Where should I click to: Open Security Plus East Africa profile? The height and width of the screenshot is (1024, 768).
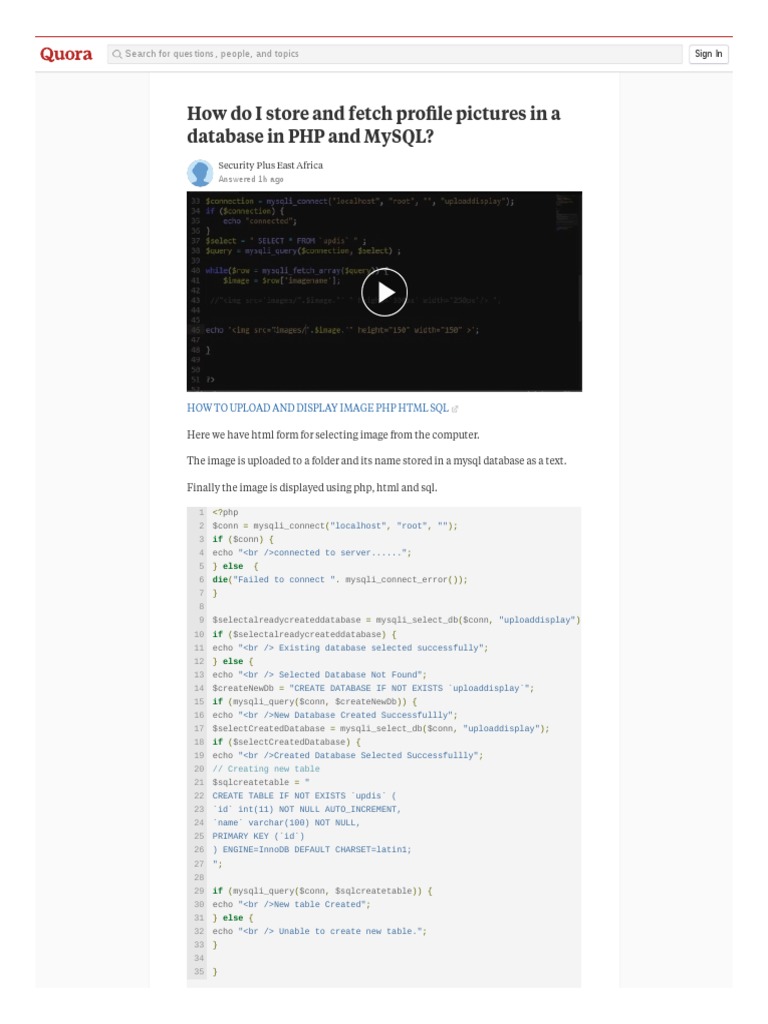point(270,165)
